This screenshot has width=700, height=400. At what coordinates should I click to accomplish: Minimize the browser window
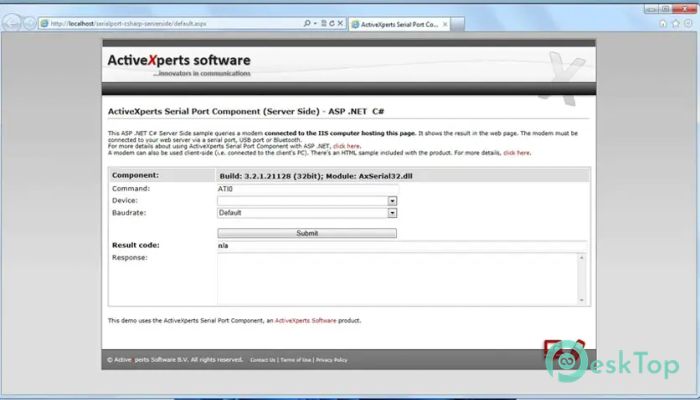651,9
